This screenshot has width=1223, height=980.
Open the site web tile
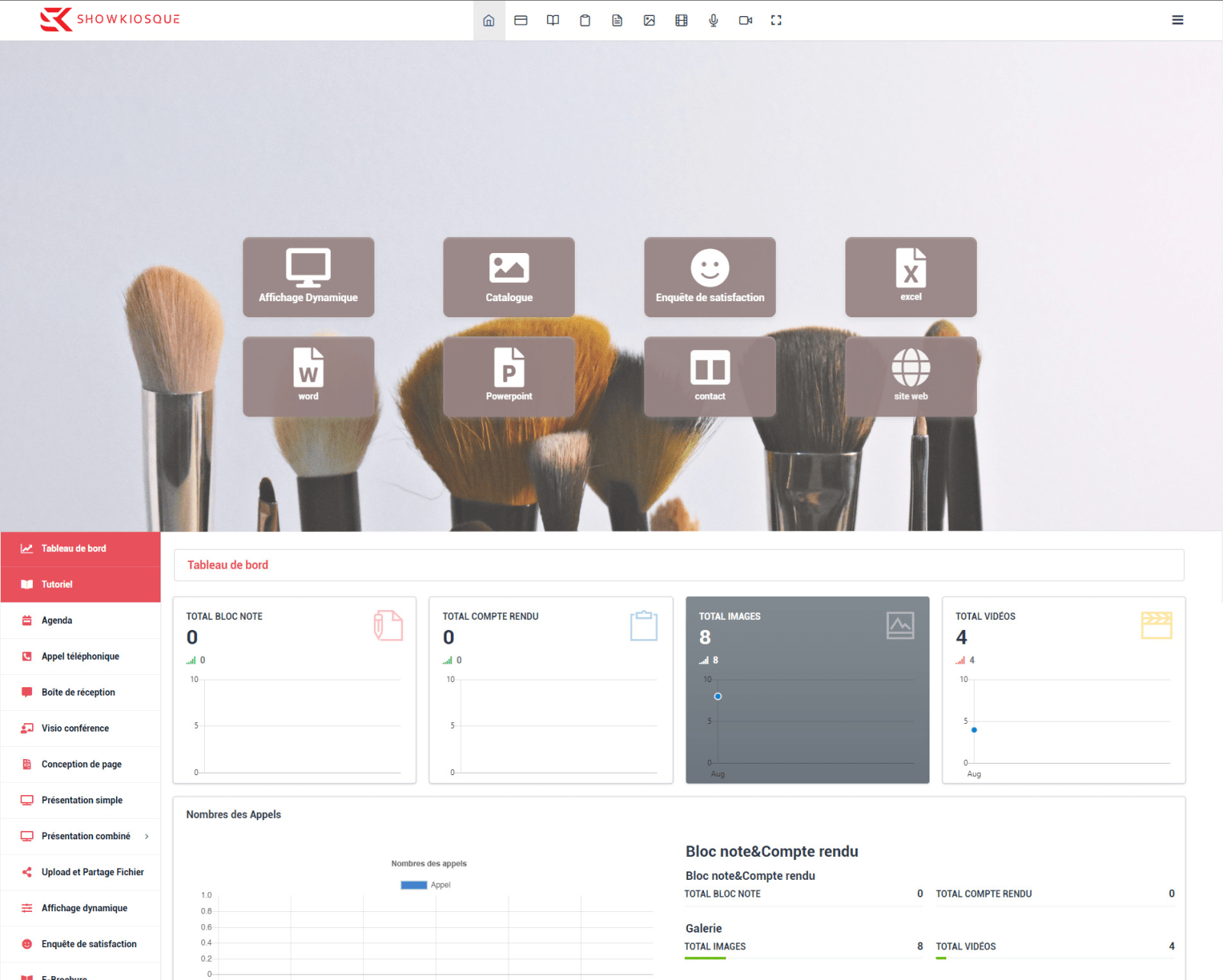coord(911,376)
